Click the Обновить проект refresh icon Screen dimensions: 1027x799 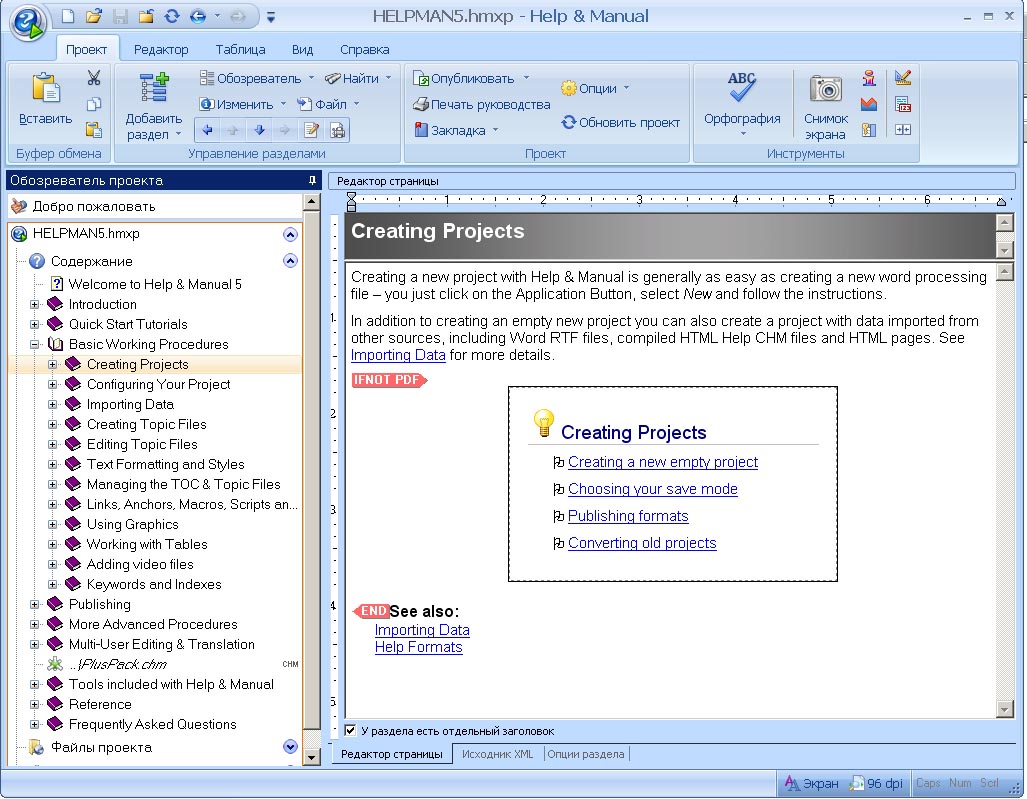click(569, 122)
